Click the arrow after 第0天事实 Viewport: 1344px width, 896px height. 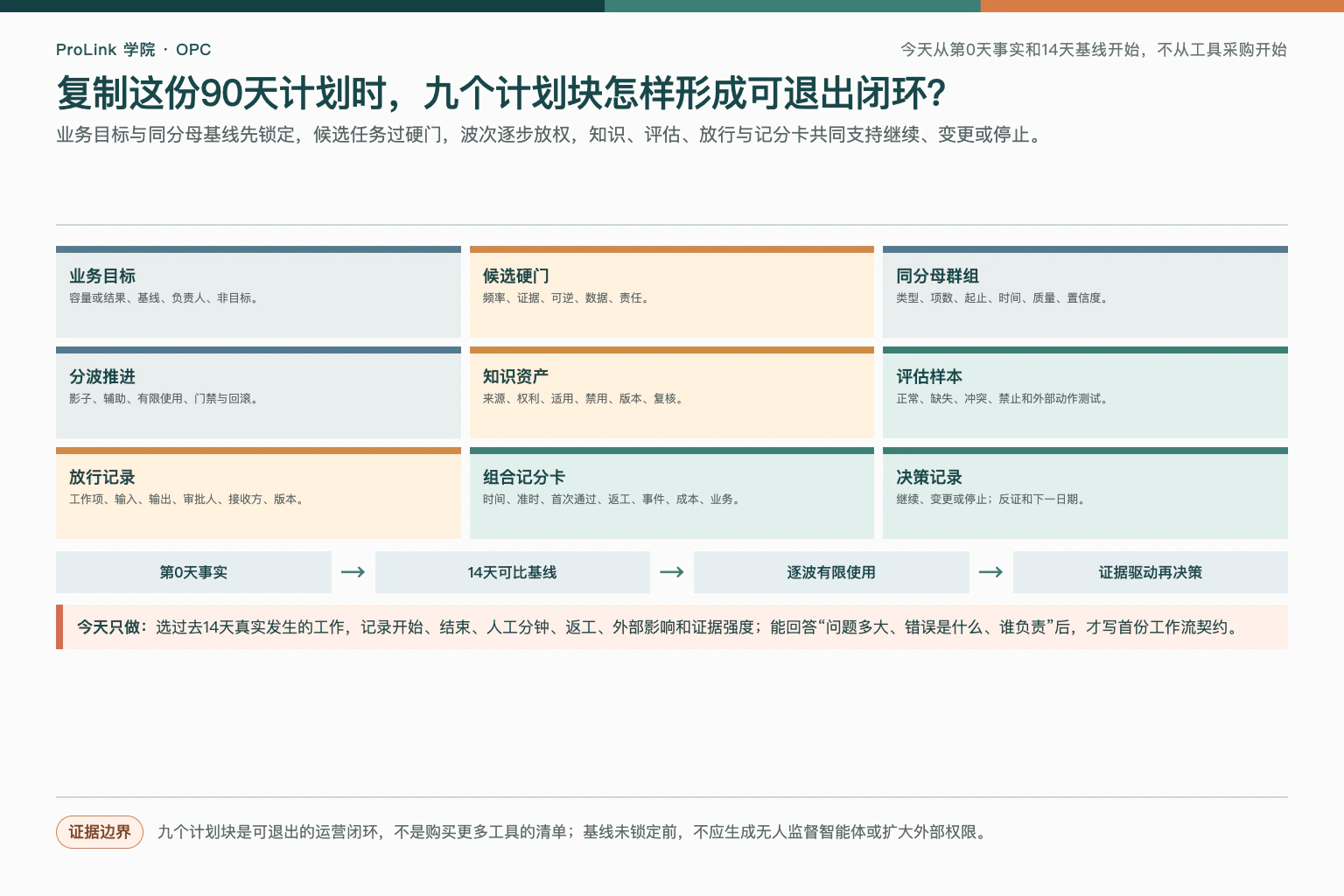pos(353,572)
